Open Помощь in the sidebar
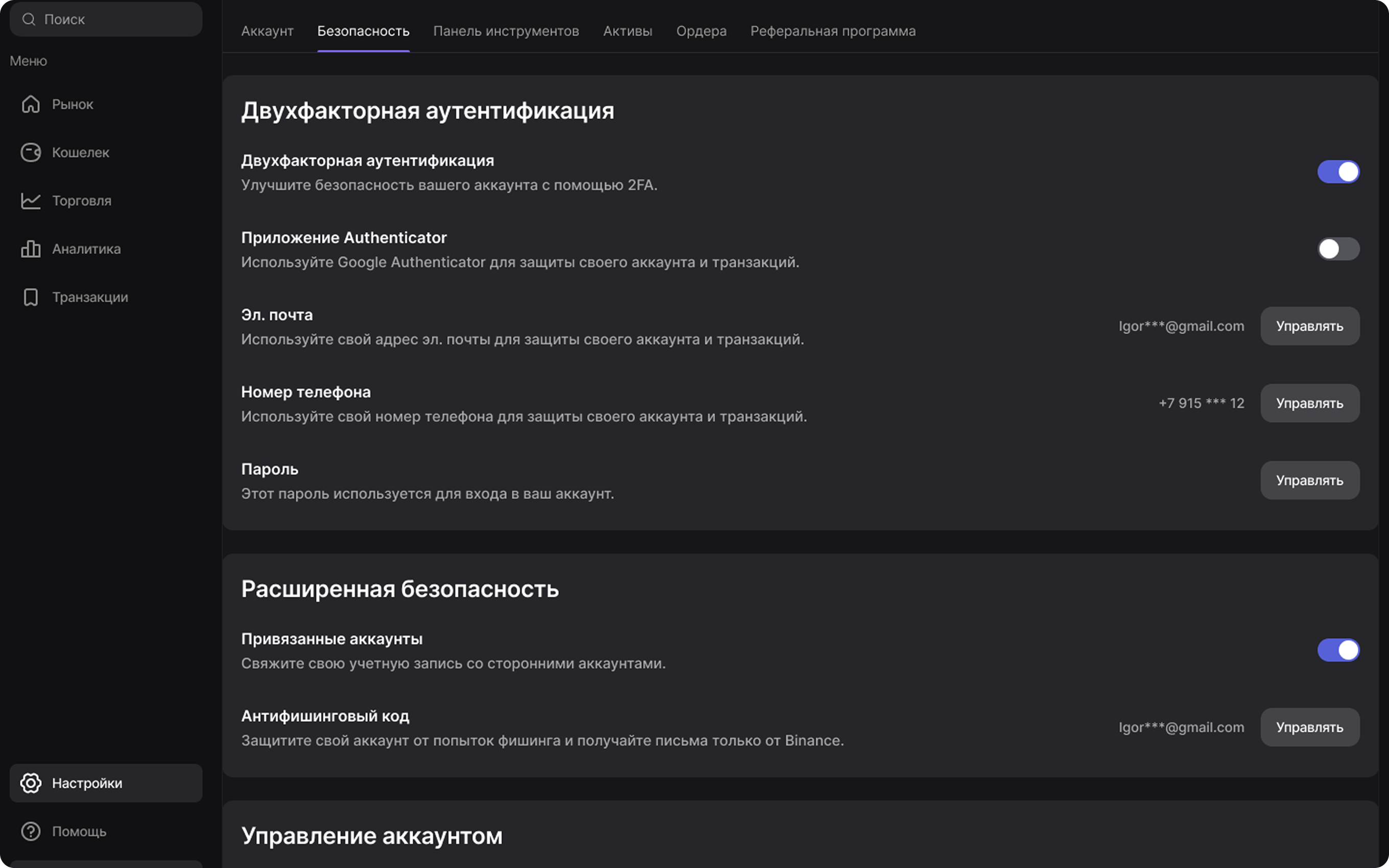 point(106,831)
